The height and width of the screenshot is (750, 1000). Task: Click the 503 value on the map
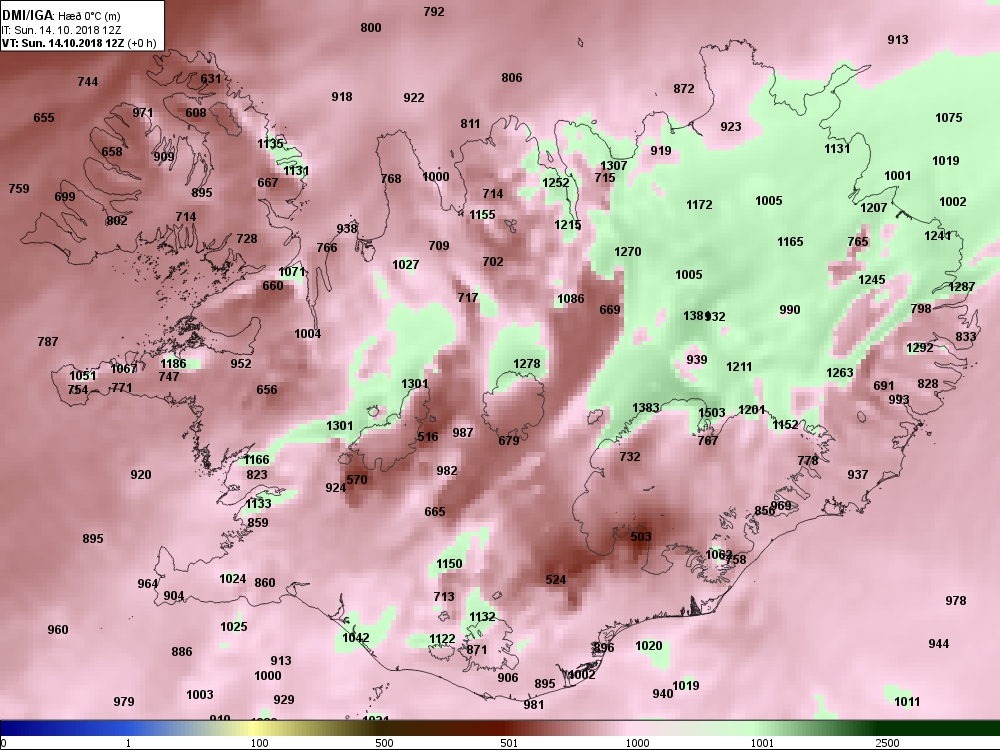pos(641,536)
